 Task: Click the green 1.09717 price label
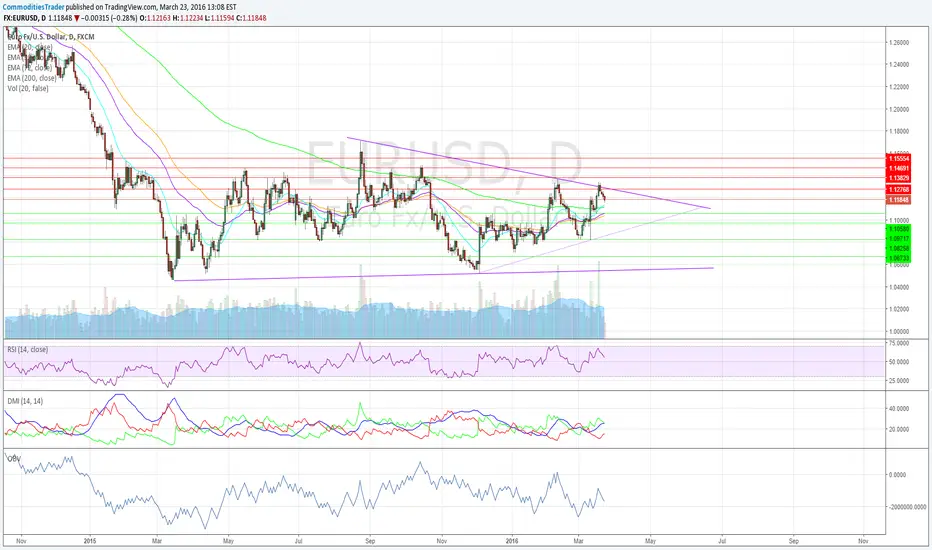(898, 238)
